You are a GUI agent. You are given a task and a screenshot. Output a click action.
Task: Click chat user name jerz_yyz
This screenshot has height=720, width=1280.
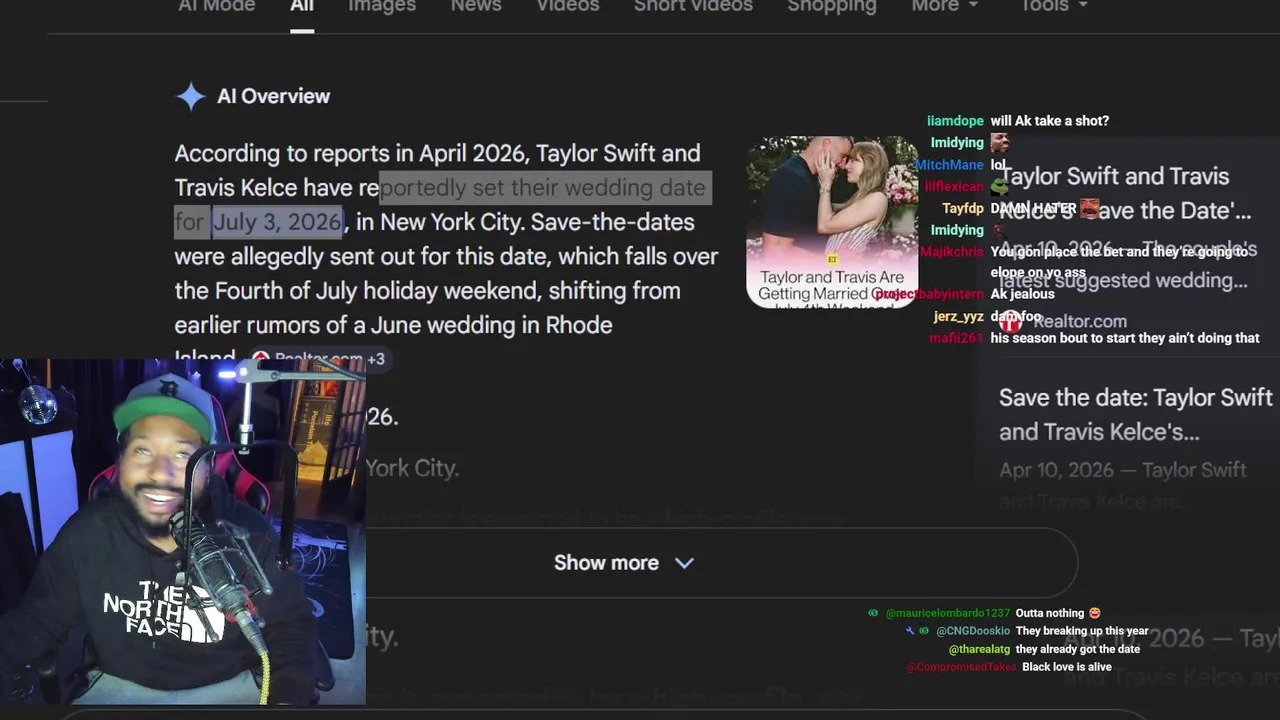[x=959, y=317]
